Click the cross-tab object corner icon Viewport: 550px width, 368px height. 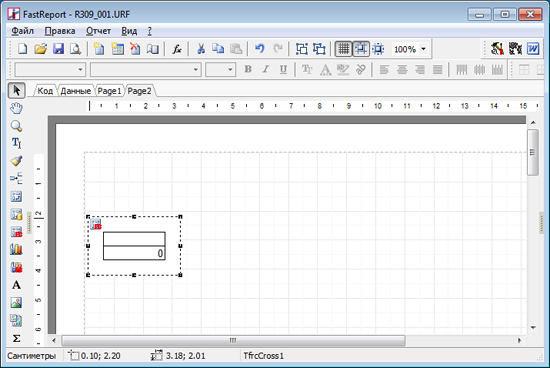coord(96,224)
